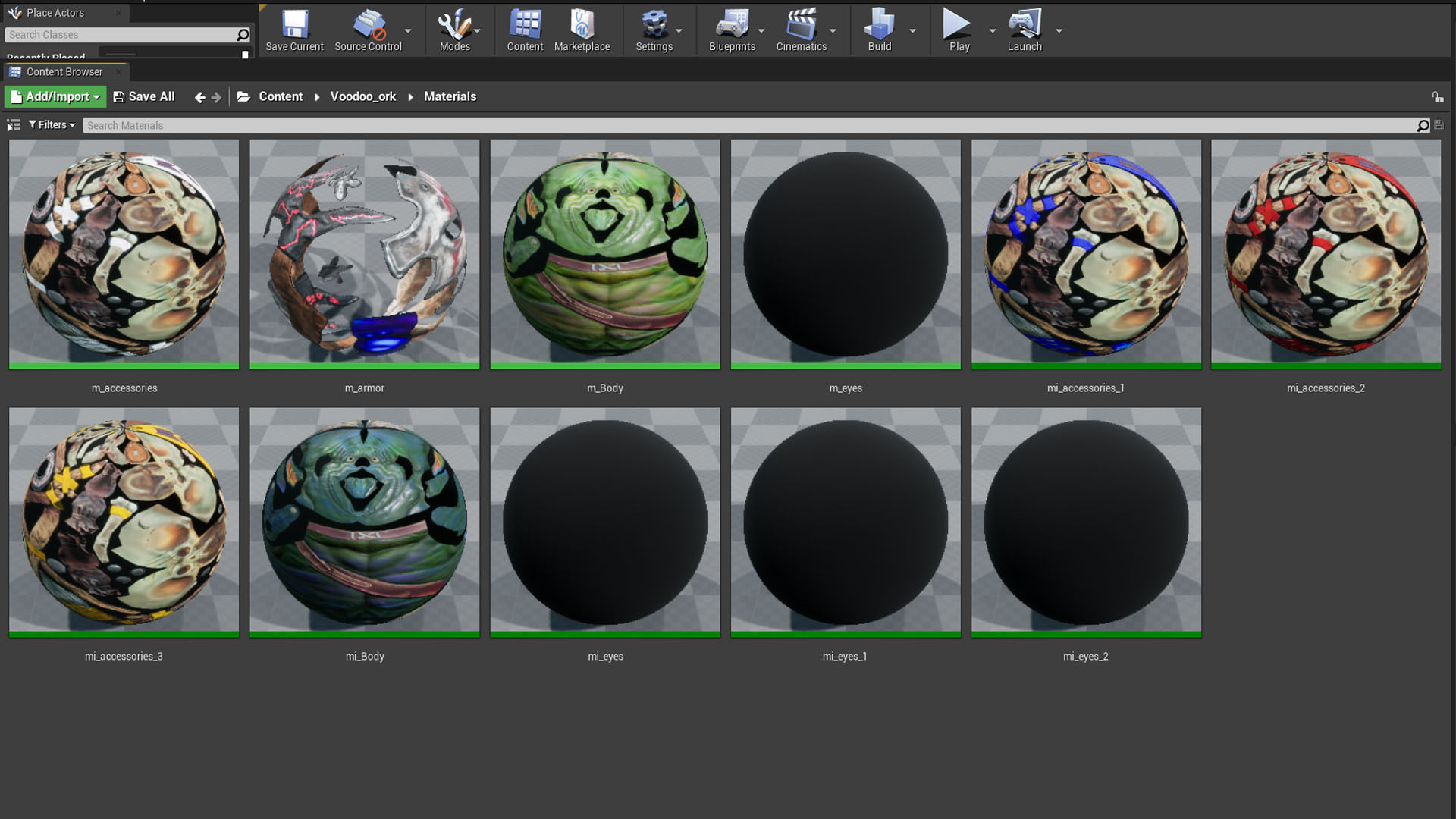Go to the Voodoo_ork breadcrumb folder
Image resolution: width=1456 pixels, height=819 pixels.
pos(362,97)
